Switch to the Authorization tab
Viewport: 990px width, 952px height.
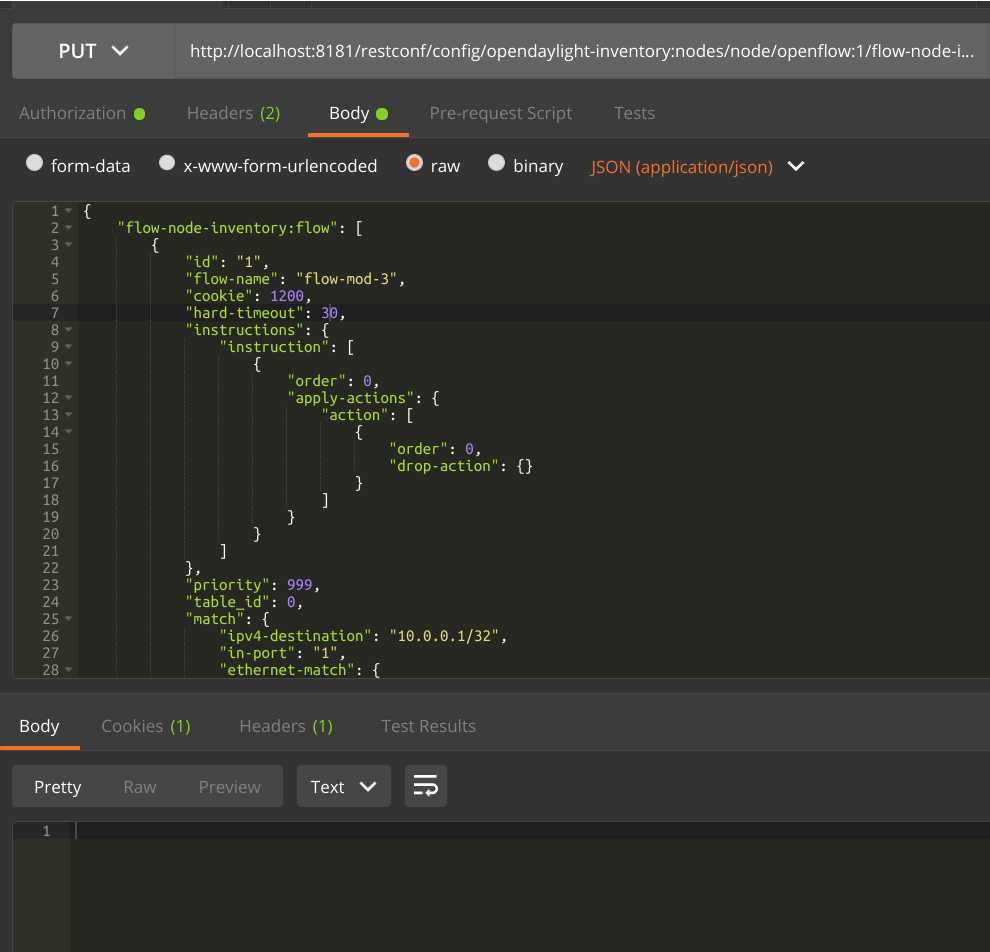point(82,114)
